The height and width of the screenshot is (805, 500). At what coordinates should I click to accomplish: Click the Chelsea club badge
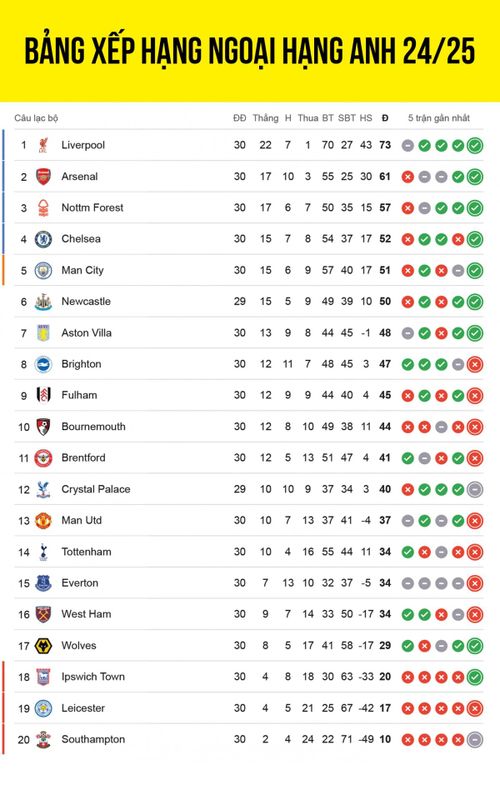(43, 239)
